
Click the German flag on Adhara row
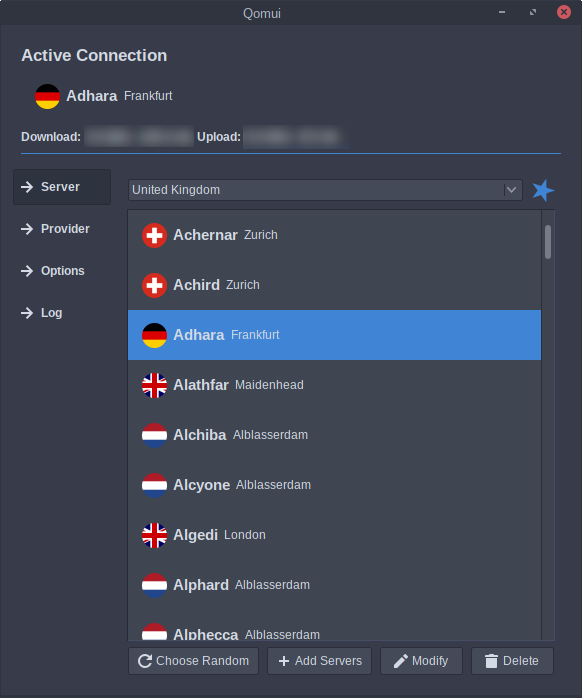click(155, 335)
